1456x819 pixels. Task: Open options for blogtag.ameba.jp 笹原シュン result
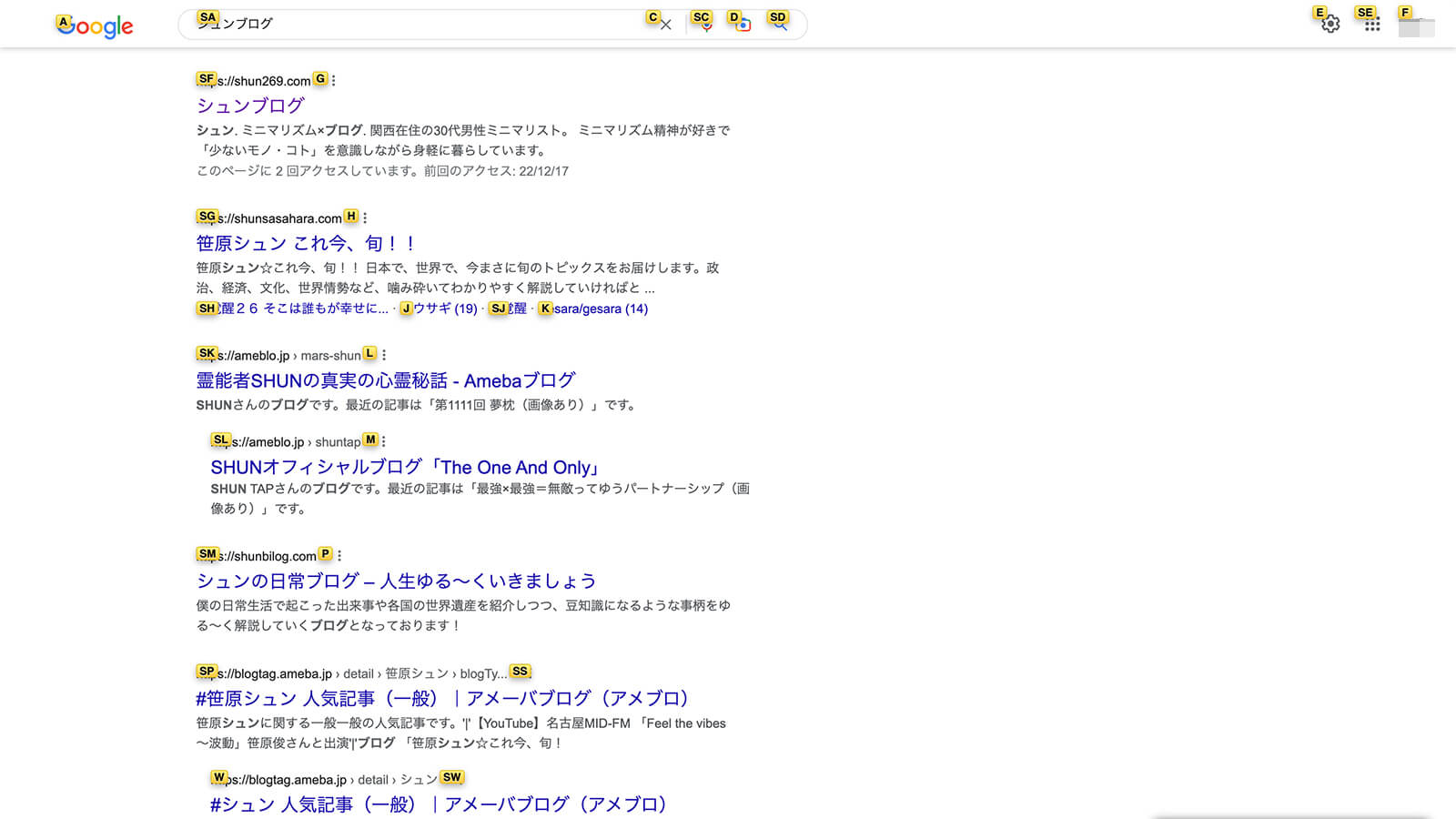[x=521, y=673]
